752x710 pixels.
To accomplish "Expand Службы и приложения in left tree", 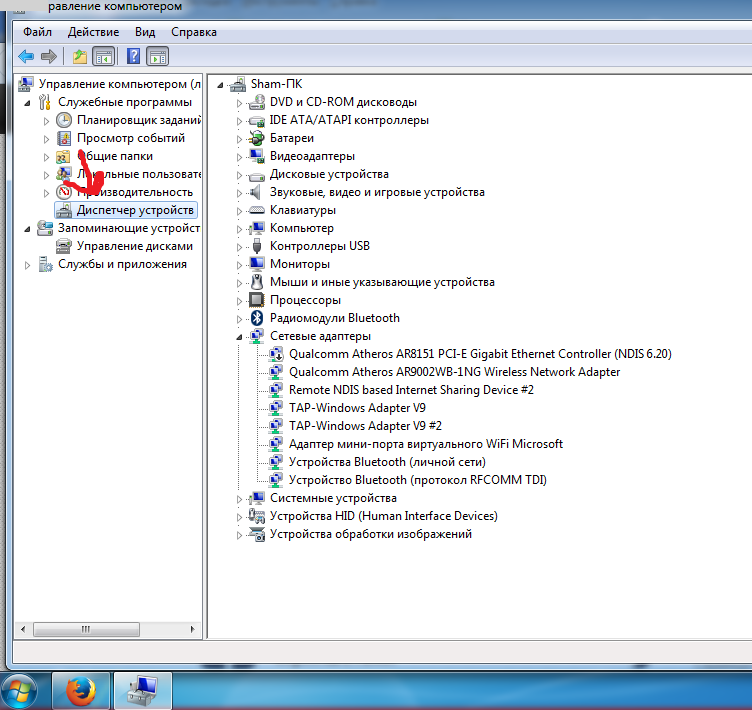I will click(27, 265).
